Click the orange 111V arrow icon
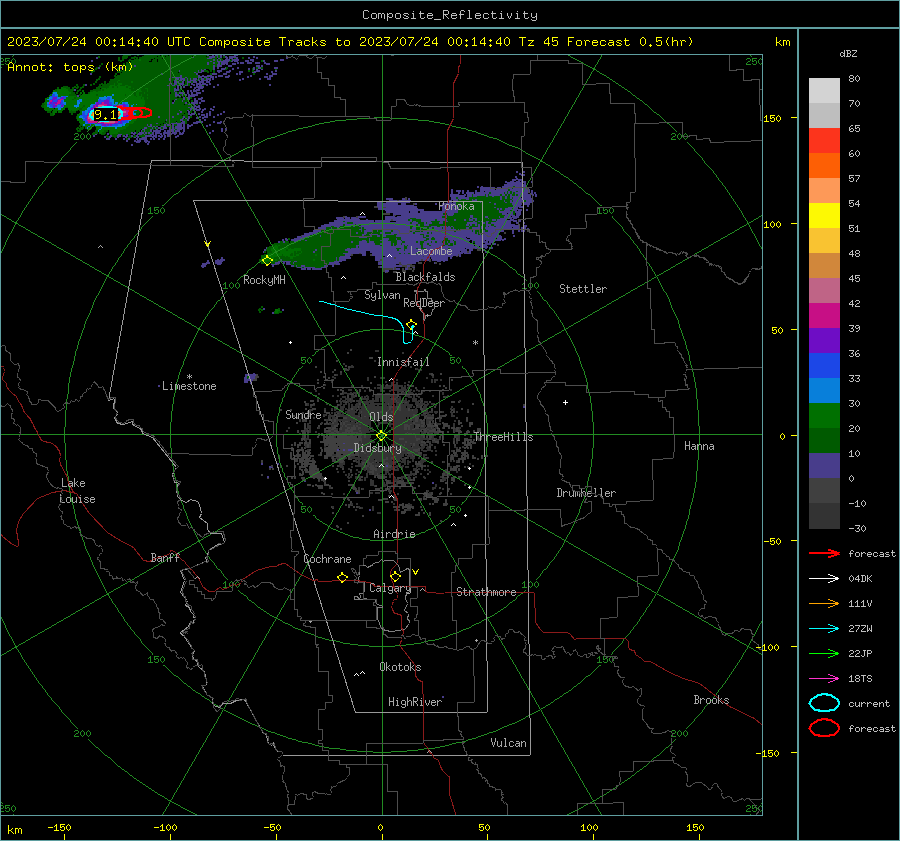The width and height of the screenshot is (900, 841). (824, 603)
